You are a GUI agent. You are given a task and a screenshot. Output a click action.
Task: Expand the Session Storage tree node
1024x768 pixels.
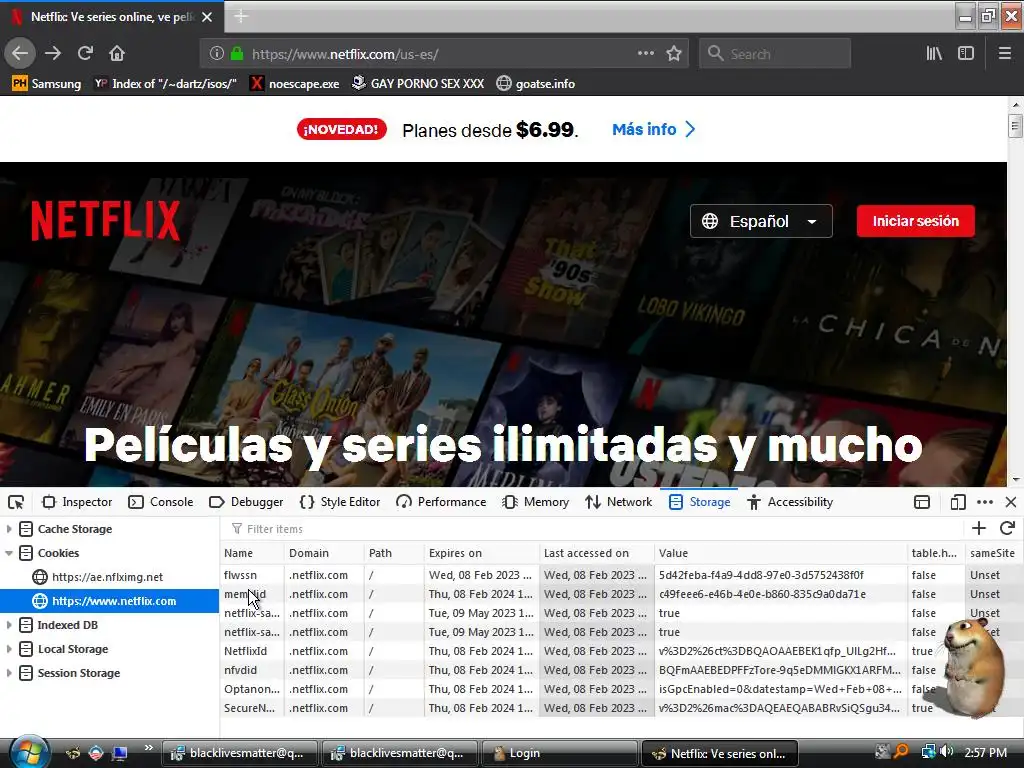(8, 673)
